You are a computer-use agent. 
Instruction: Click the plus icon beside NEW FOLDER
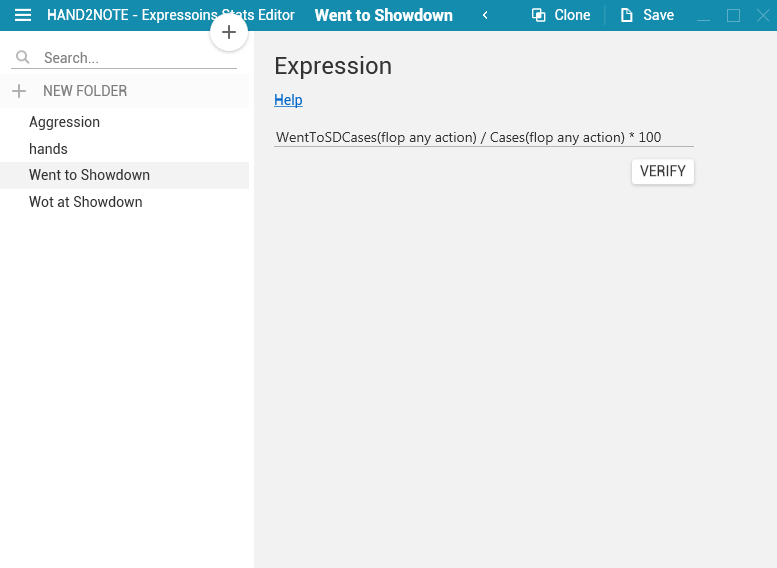(x=19, y=91)
